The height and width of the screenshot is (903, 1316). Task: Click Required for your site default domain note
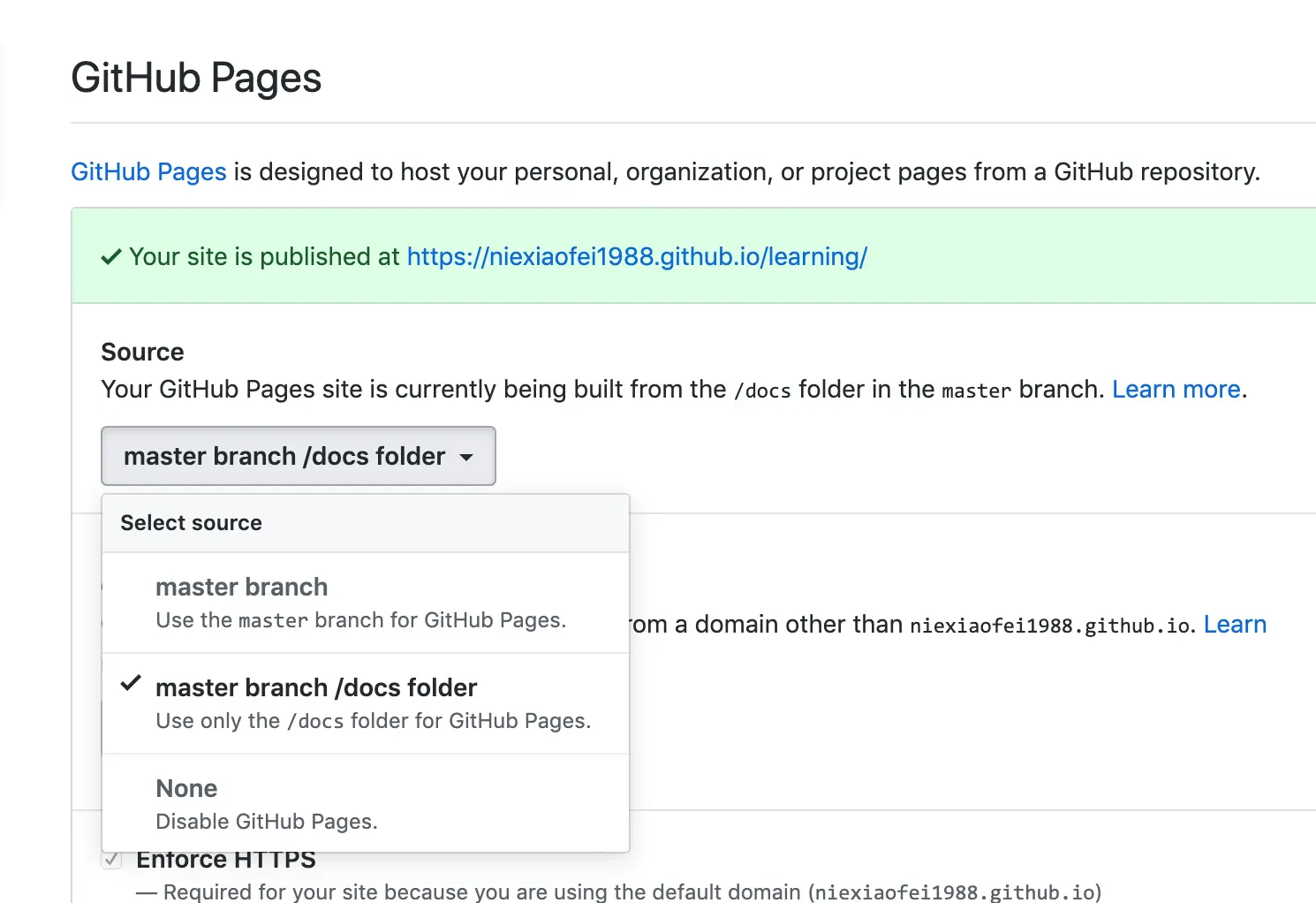pos(619,891)
